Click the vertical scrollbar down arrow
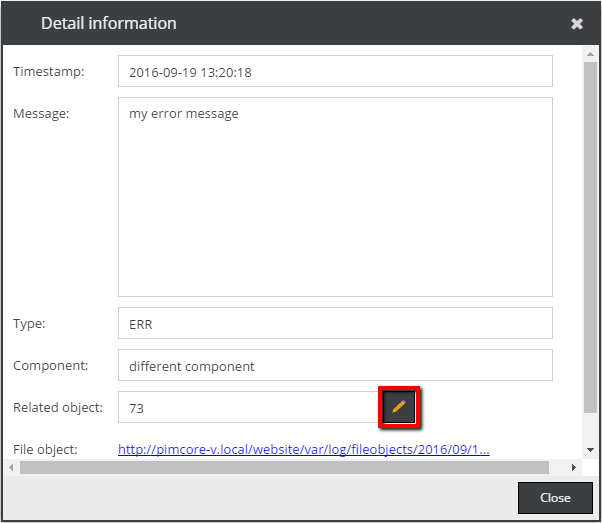The image size is (602, 523). (x=592, y=450)
